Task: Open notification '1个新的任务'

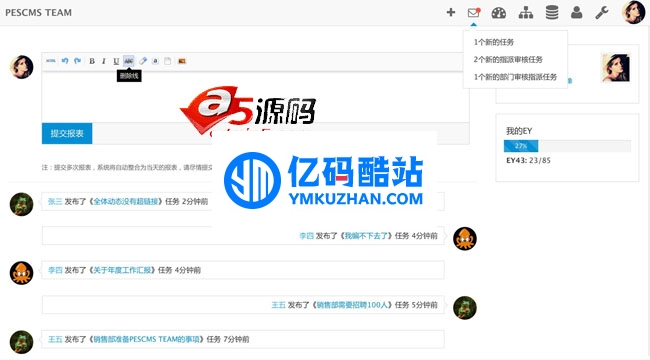Action: [x=494, y=42]
